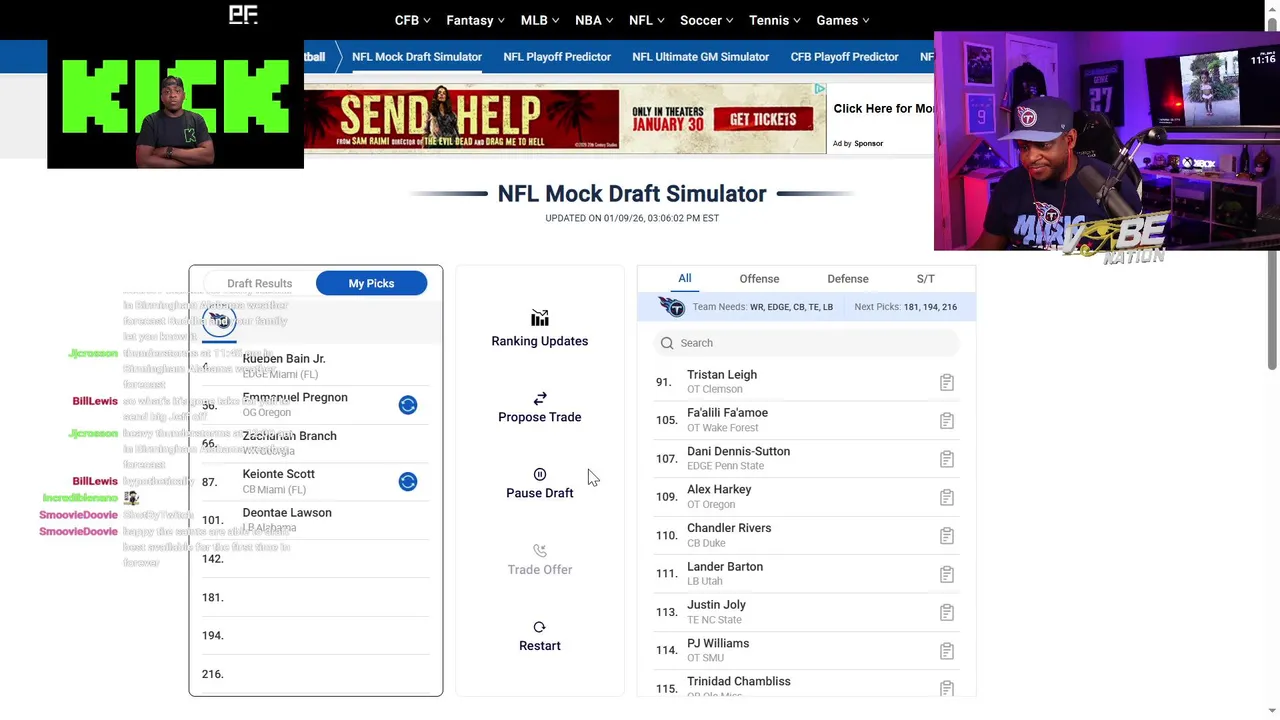Click the Propose Trade arrows icon

click(x=540, y=398)
